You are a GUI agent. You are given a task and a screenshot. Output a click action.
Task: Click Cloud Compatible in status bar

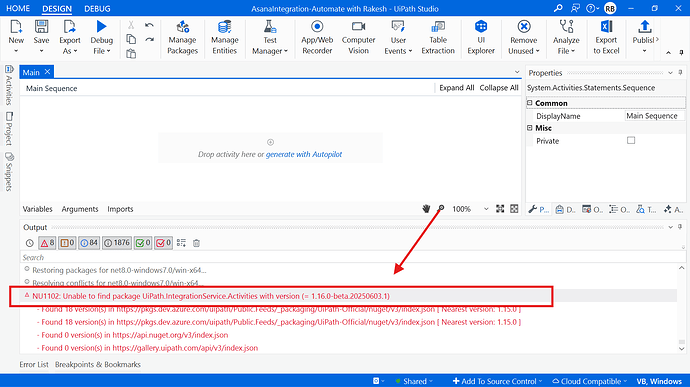pos(590,381)
